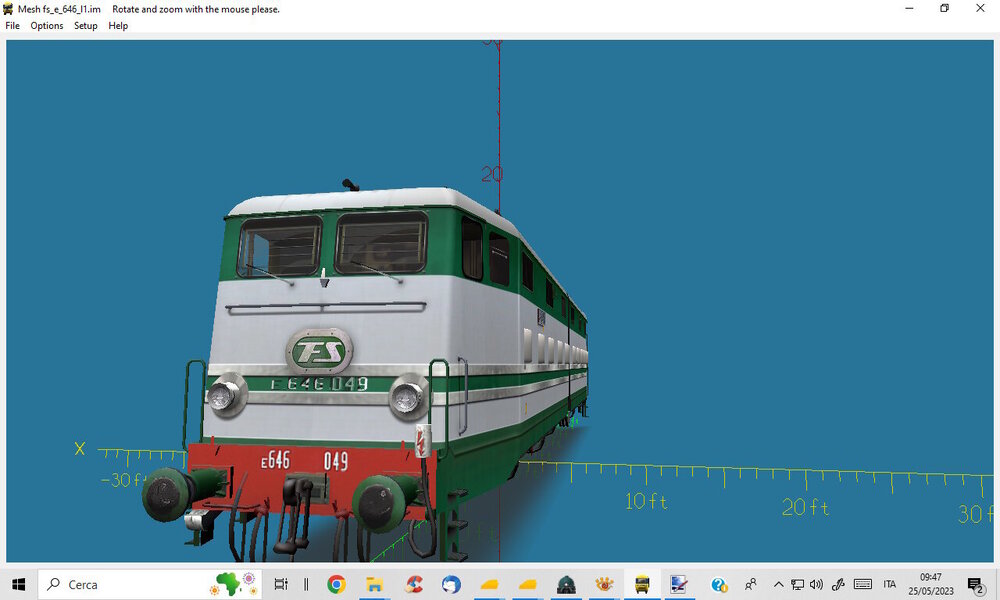The image size is (1000, 600).
Task: Expand the hidden system tray icons
Action: click(x=779, y=584)
